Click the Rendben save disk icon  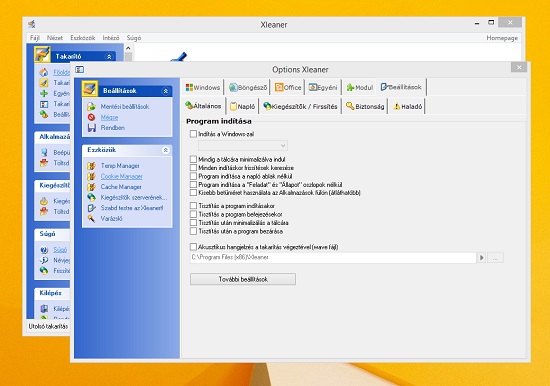(x=92, y=128)
